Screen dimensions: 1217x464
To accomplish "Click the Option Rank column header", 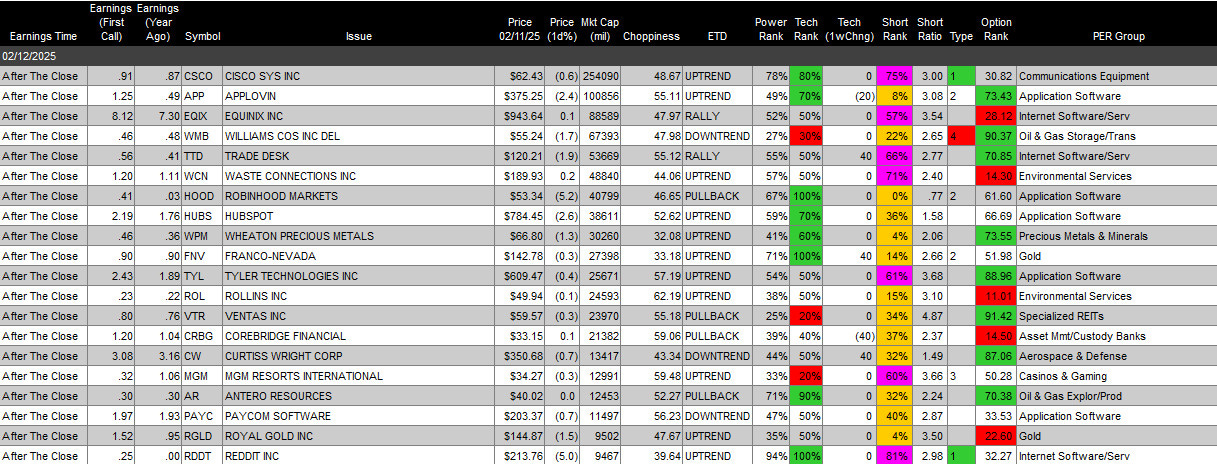I will coord(996,29).
